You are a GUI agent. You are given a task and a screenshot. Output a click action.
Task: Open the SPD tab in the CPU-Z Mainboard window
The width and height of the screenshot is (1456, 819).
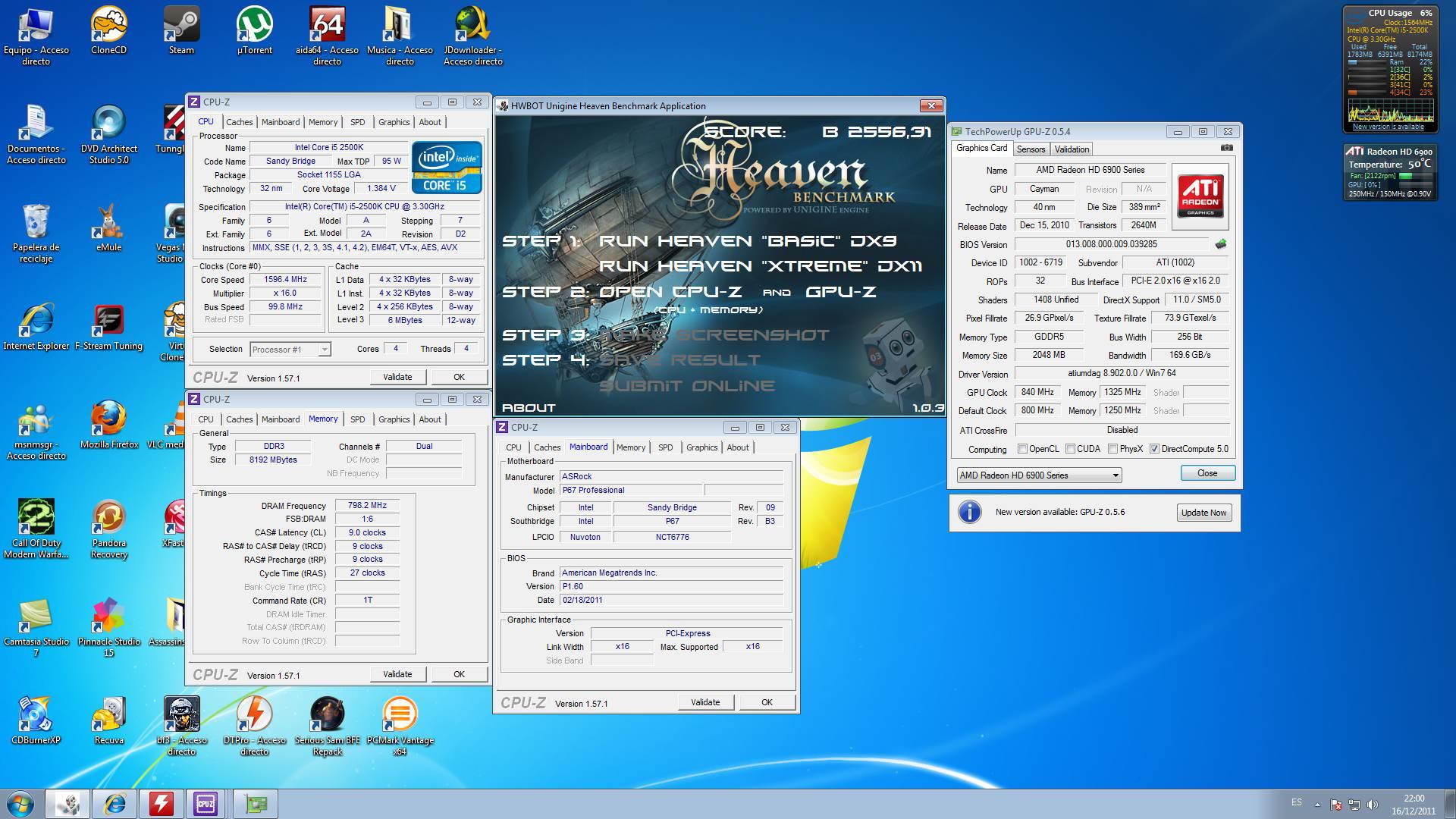pyautogui.click(x=665, y=447)
